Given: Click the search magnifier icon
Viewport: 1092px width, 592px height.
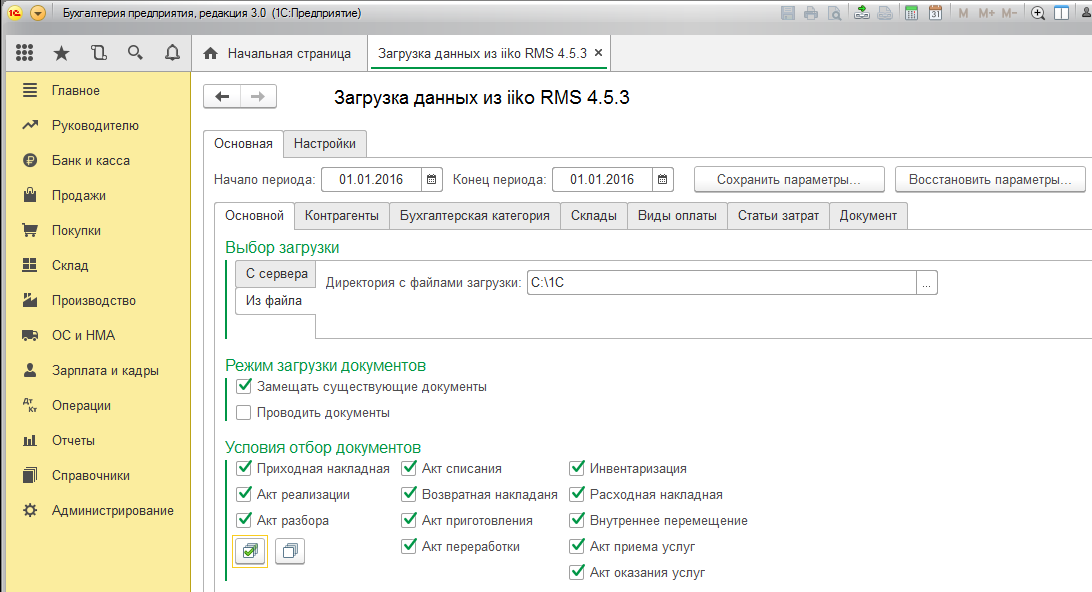Looking at the screenshot, I should (x=135, y=53).
